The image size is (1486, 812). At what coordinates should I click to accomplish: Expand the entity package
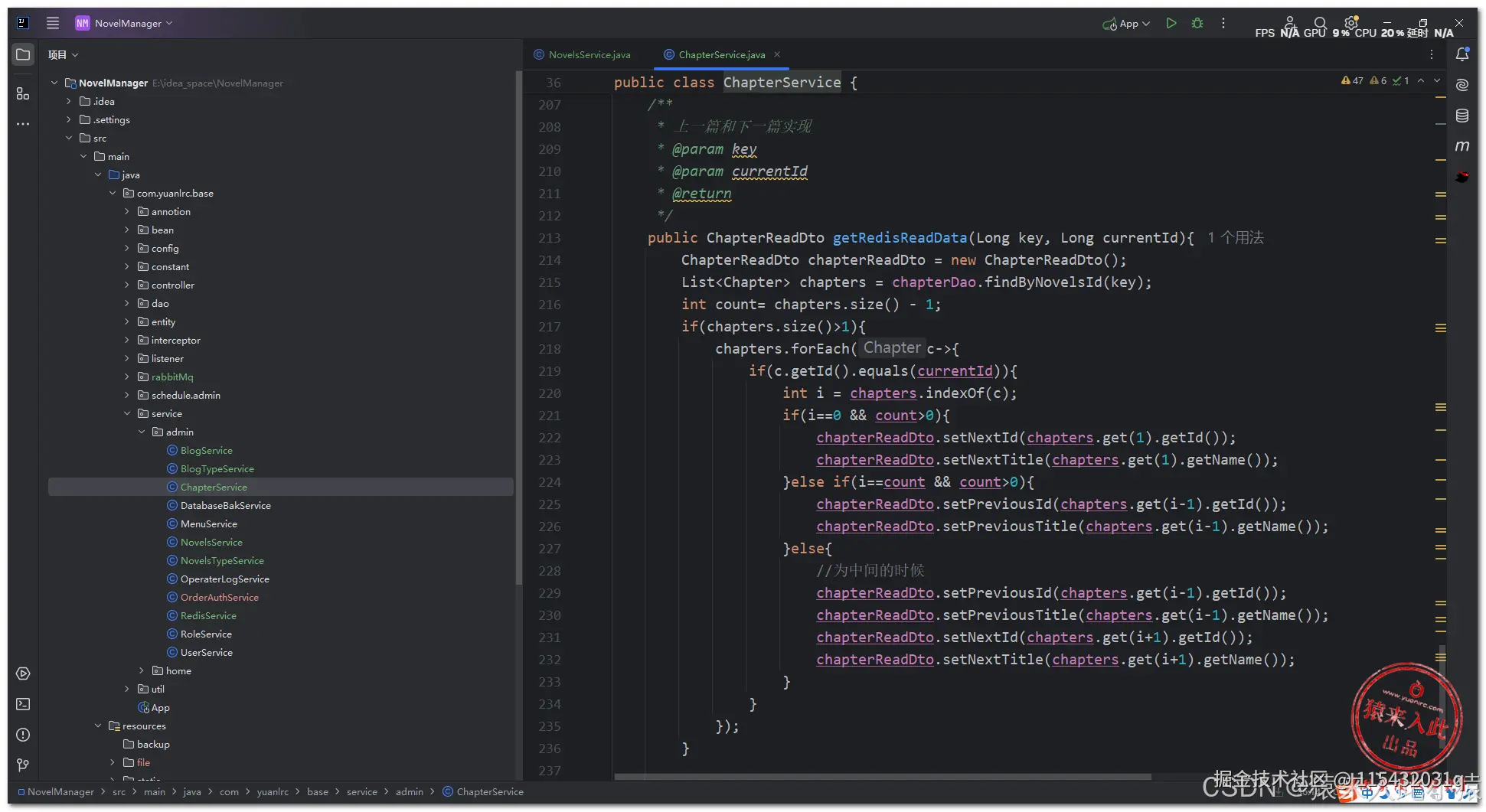tap(127, 321)
